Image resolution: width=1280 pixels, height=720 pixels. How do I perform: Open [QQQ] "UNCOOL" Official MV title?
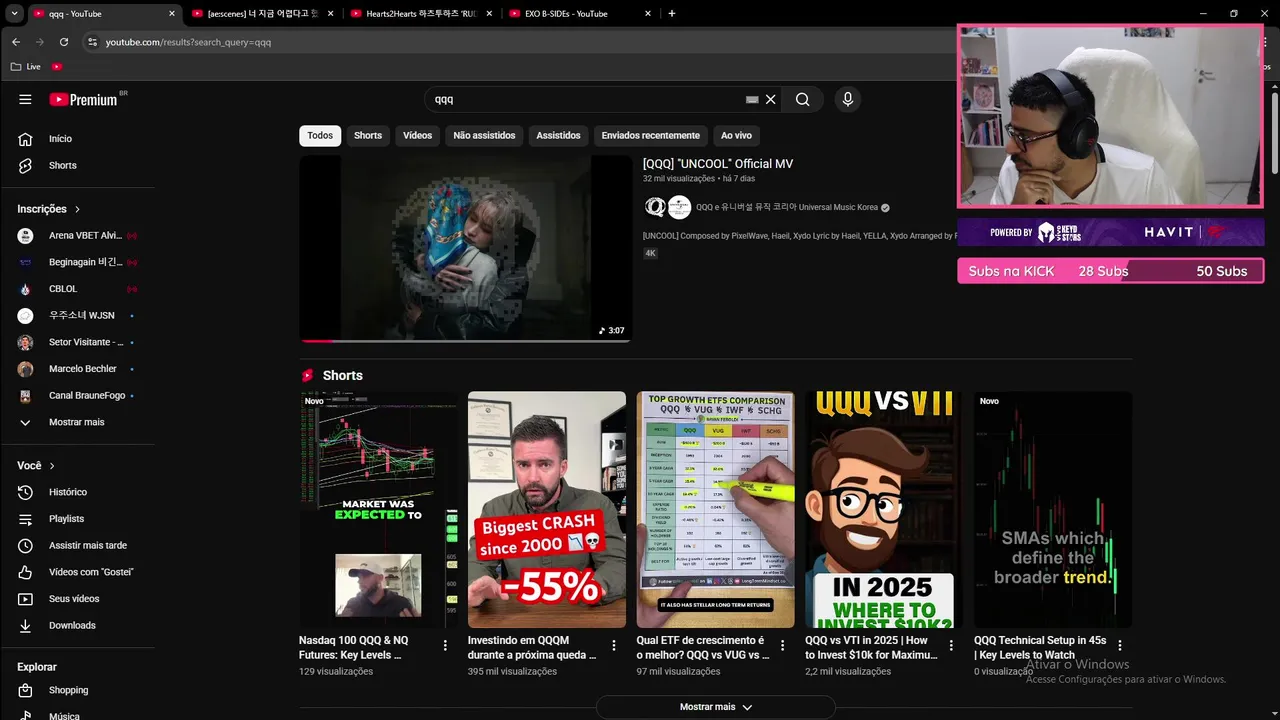(x=718, y=164)
